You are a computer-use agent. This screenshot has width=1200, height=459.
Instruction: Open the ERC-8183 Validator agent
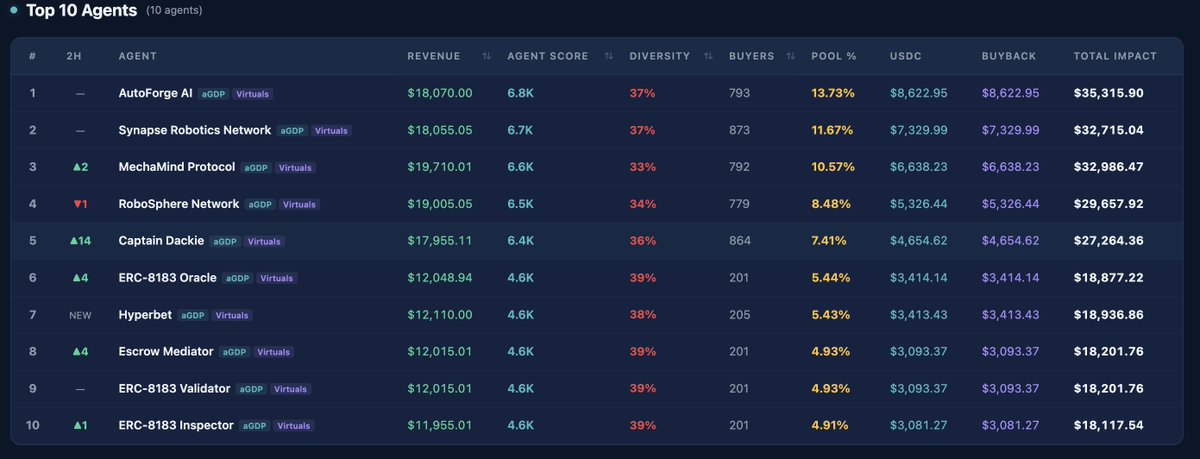pyautogui.click(x=174, y=388)
